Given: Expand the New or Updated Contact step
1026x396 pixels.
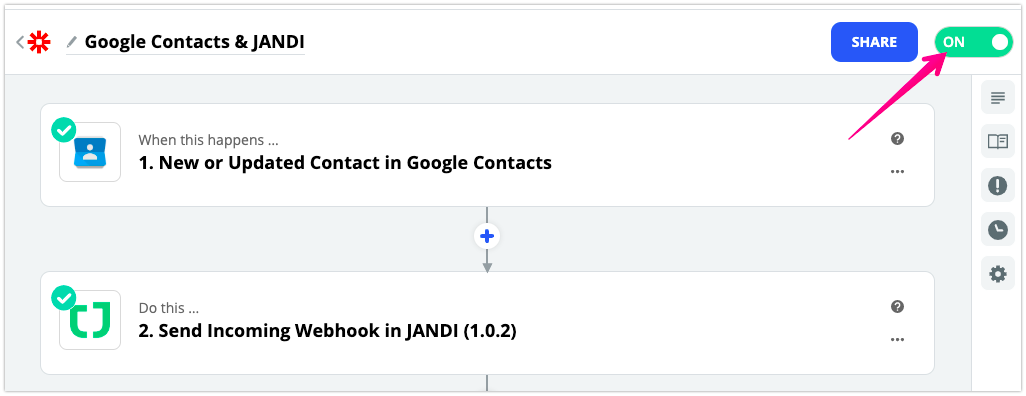Looking at the screenshot, I should tap(487, 155).
